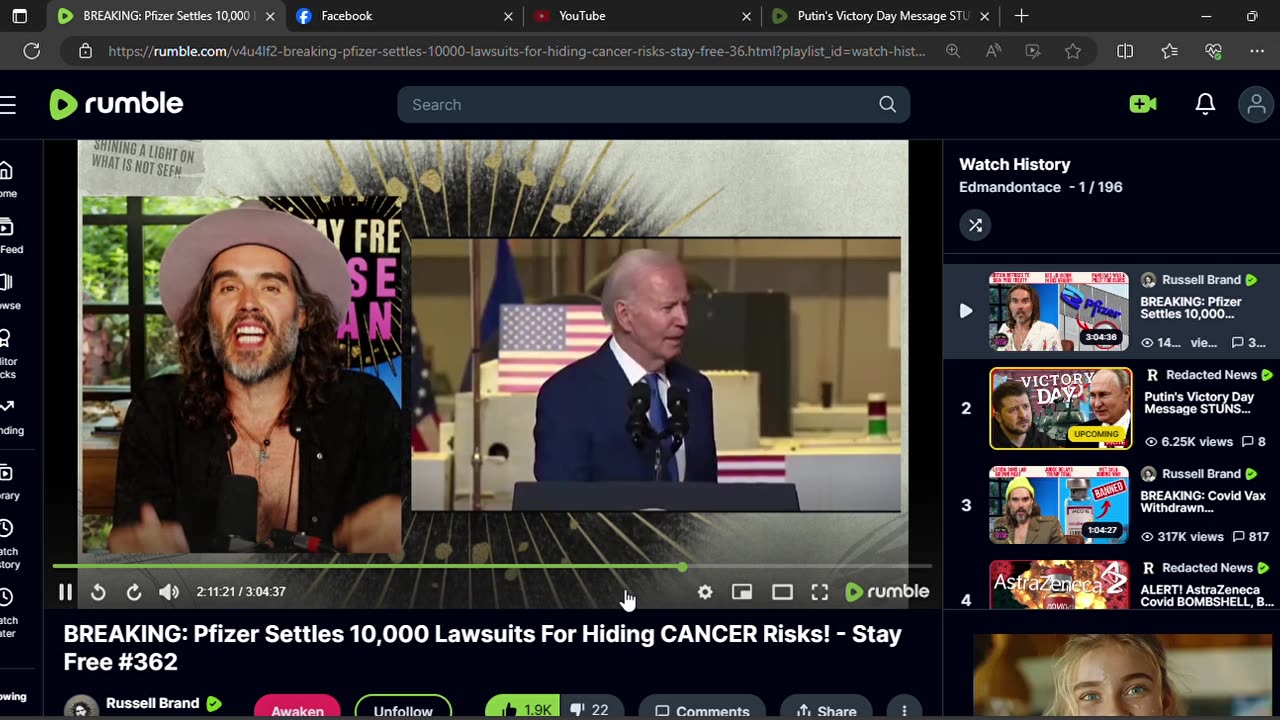1280x720 pixels.
Task: Toggle browser split screen
Action: tap(1125, 51)
